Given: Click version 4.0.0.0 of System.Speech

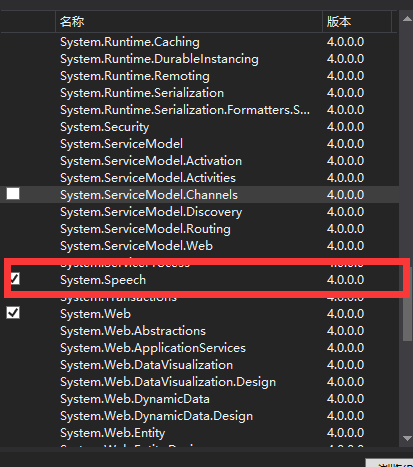Looking at the screenshot, I should click(345, 280).
